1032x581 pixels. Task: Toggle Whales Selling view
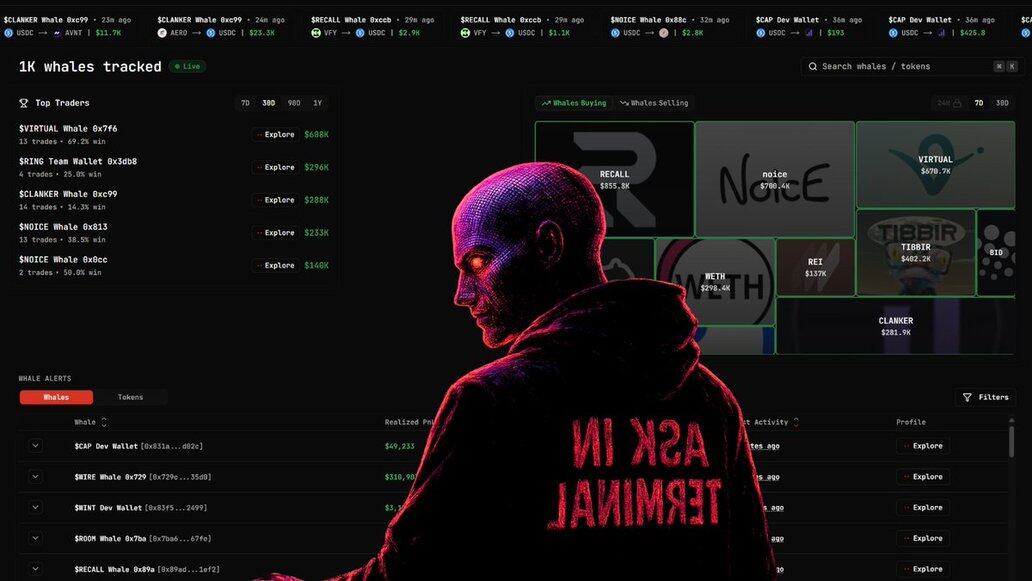tap(654, 103)
